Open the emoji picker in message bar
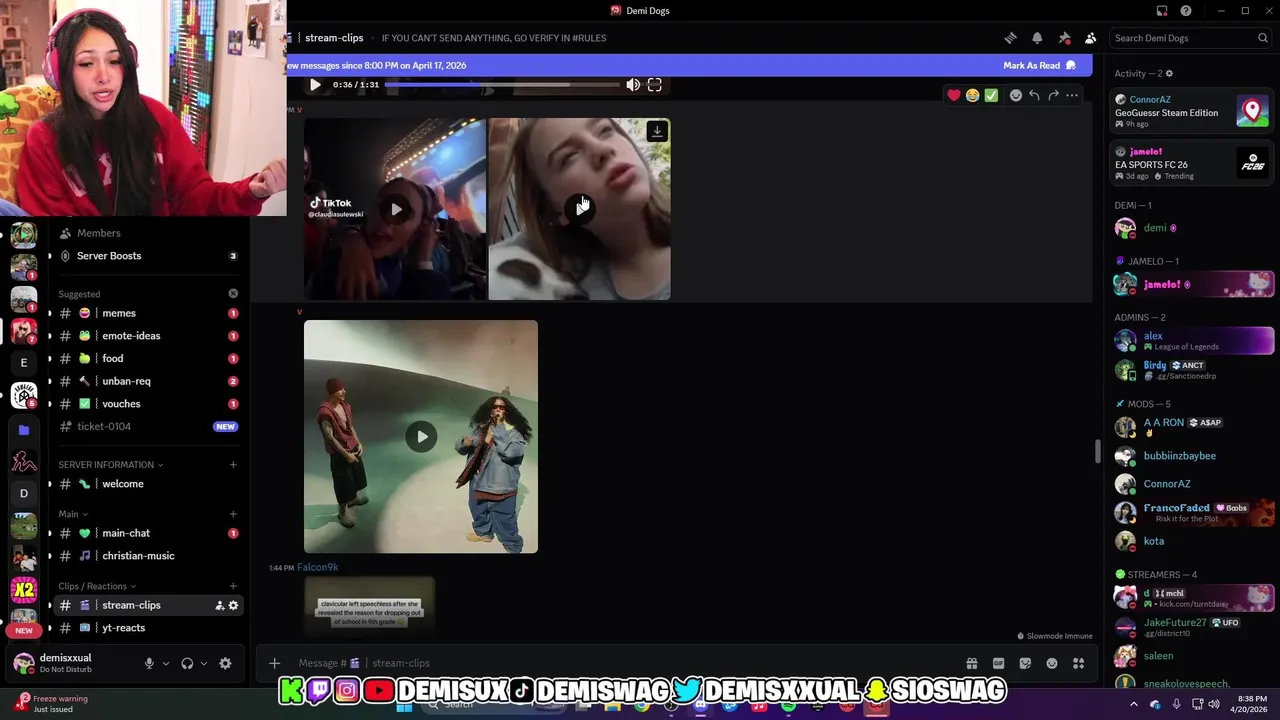This screenshot has height=720, width=1280. (x=1052, y=663)
